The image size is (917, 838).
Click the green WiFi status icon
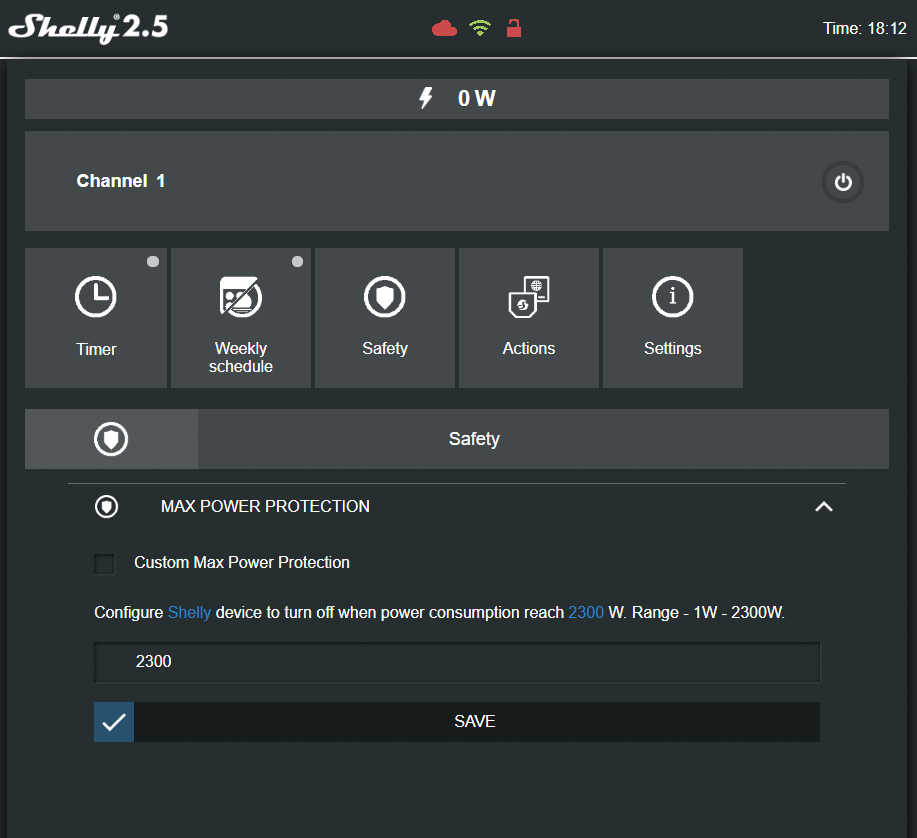pos(480,29)
